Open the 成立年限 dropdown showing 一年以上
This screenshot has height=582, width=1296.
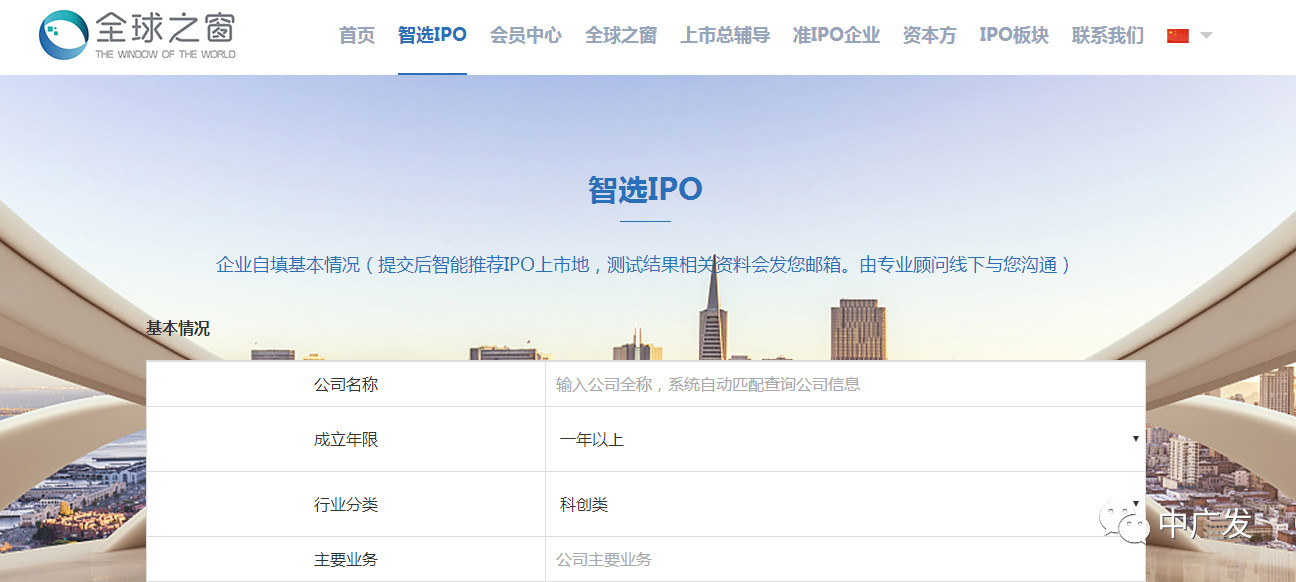(845, 439)
